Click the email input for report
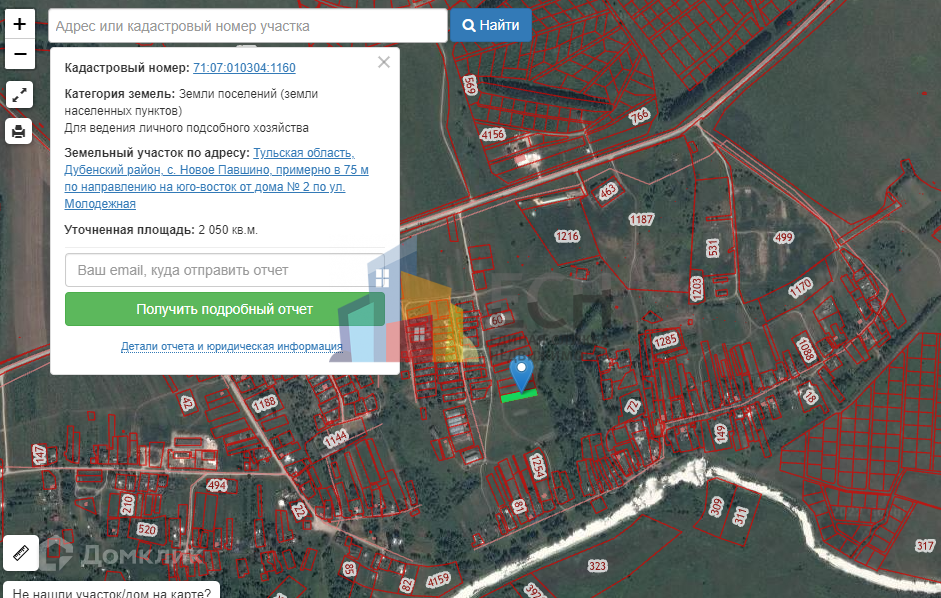Screen dimensions: 941x598 224,270
